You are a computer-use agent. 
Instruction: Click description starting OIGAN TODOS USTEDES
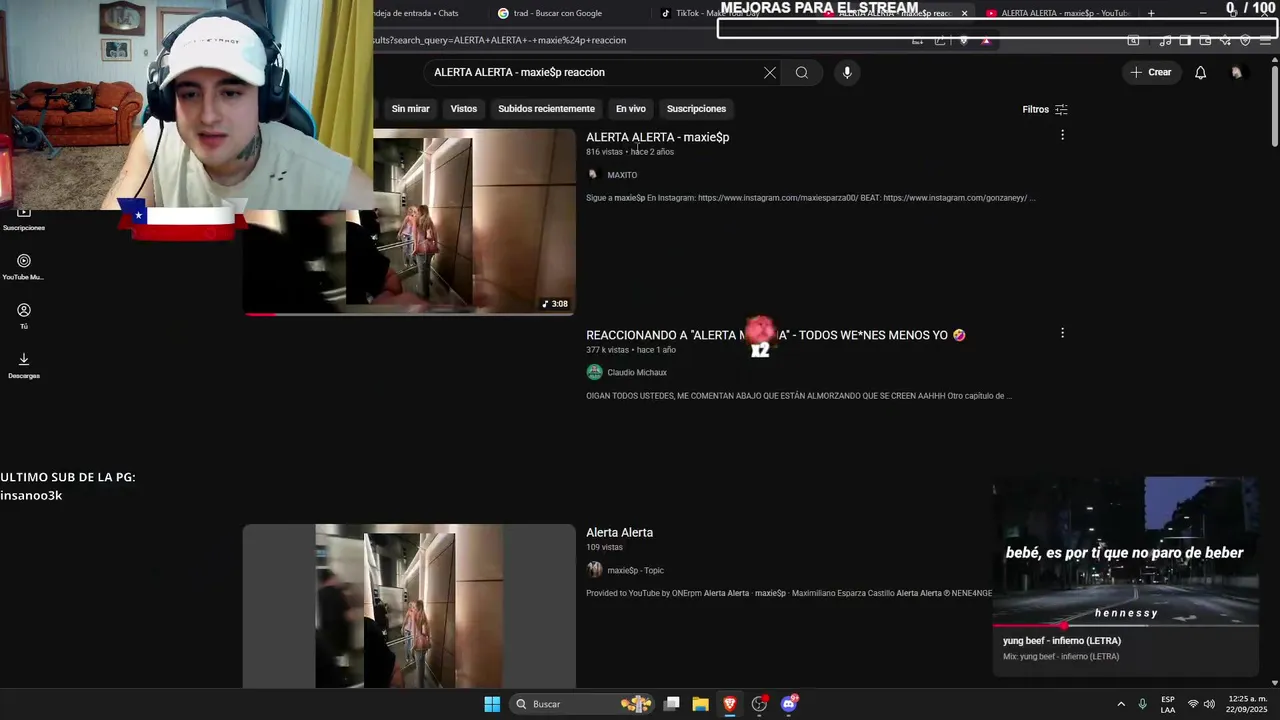799,396
